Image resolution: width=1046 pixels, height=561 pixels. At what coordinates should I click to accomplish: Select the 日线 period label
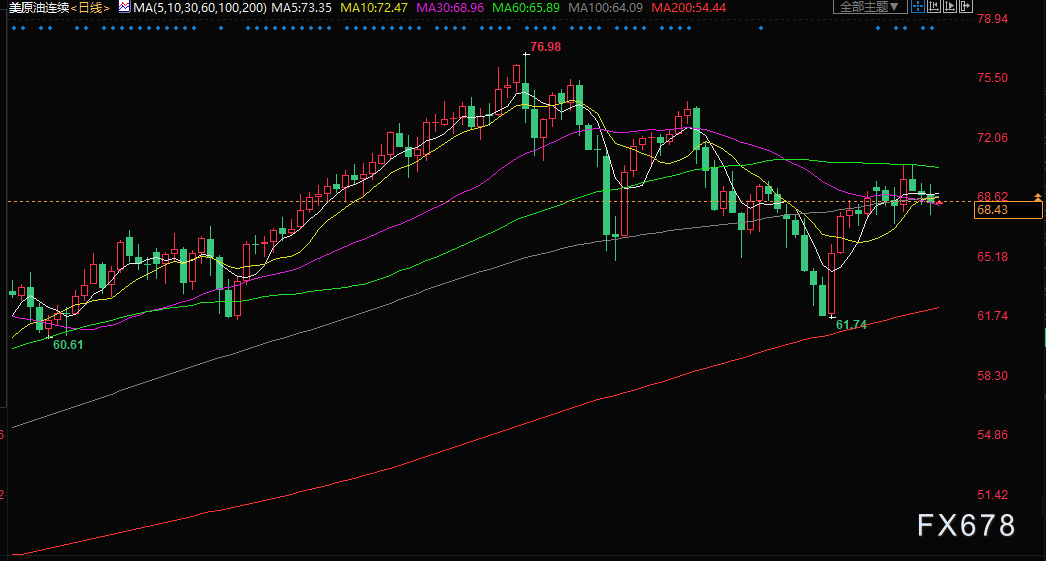tap(91, 7)
